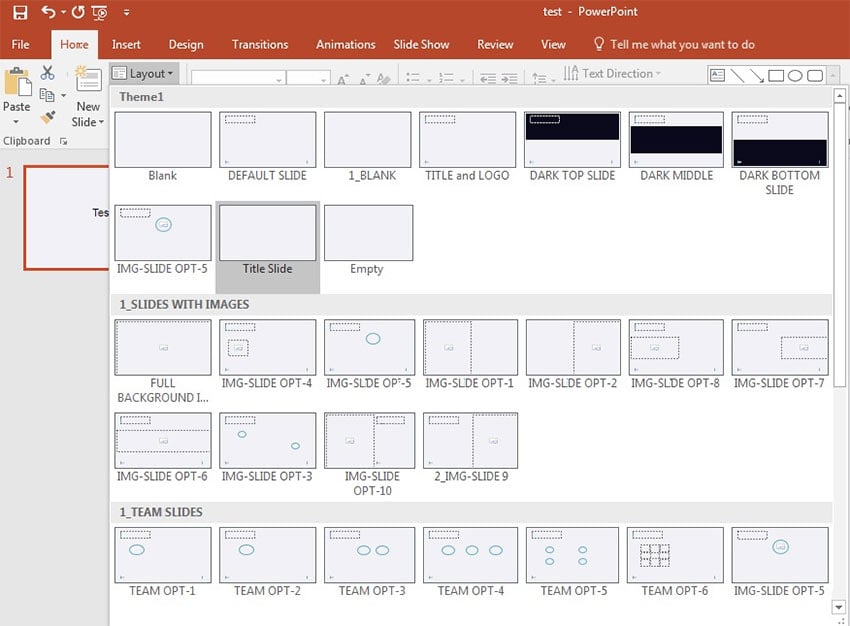Click the Undo arrow icon
Screen dimensions: 850x626
click(48, 13)
